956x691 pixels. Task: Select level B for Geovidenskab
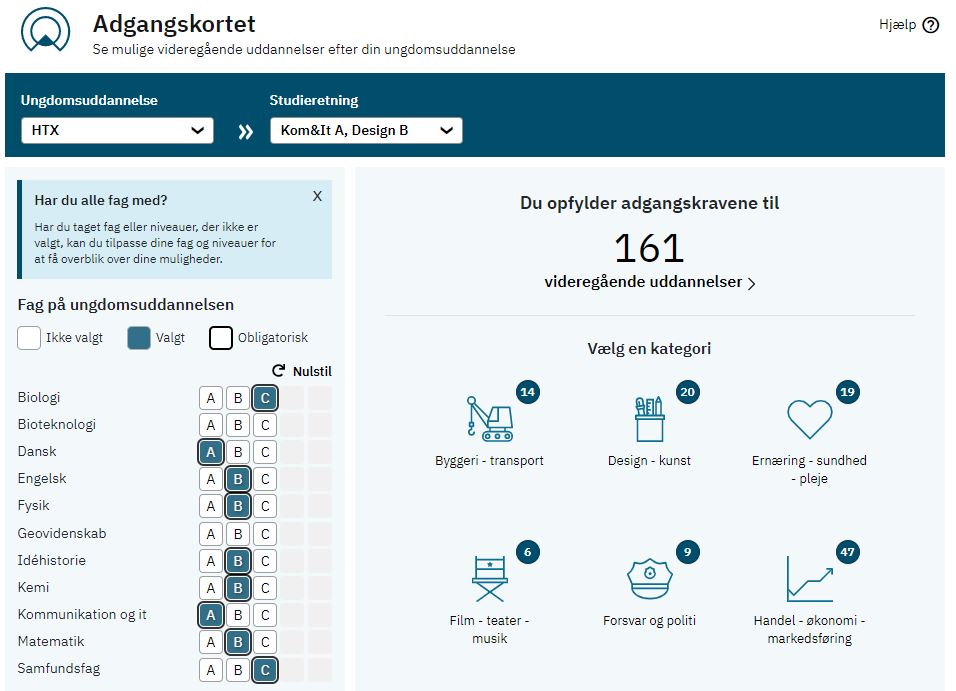[x=238, y=534]
